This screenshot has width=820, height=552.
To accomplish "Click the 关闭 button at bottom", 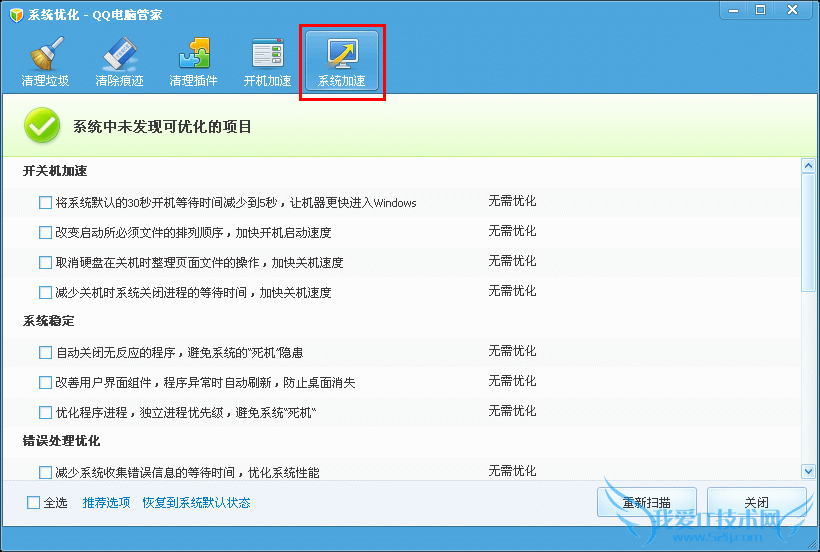I will 756,502.
